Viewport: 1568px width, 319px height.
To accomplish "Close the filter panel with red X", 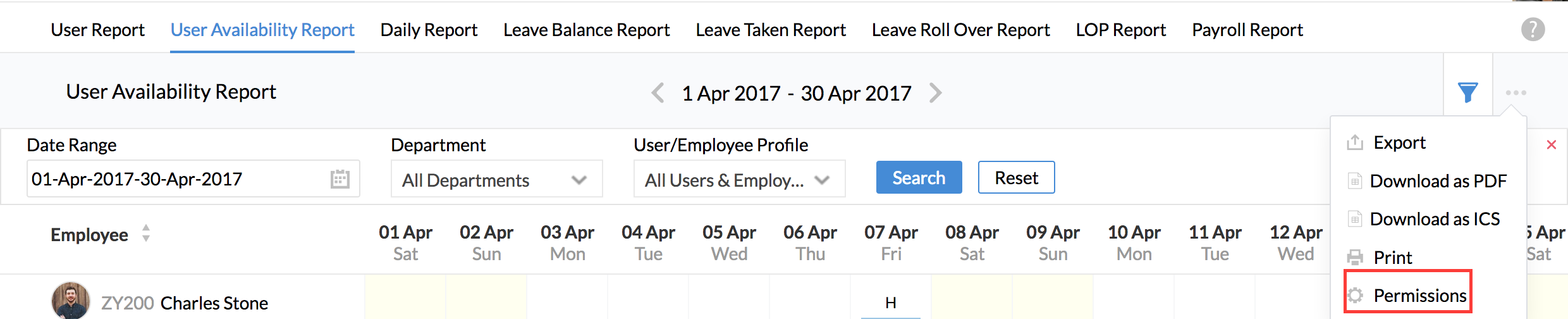I will click(x=1551, y=145).
